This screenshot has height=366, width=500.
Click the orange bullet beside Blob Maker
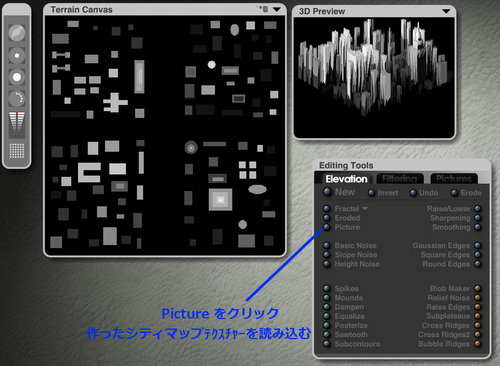click(478, 288)
